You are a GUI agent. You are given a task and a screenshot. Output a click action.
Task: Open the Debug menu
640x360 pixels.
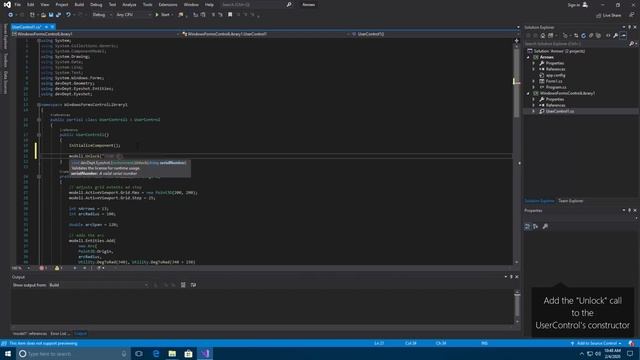96,4
